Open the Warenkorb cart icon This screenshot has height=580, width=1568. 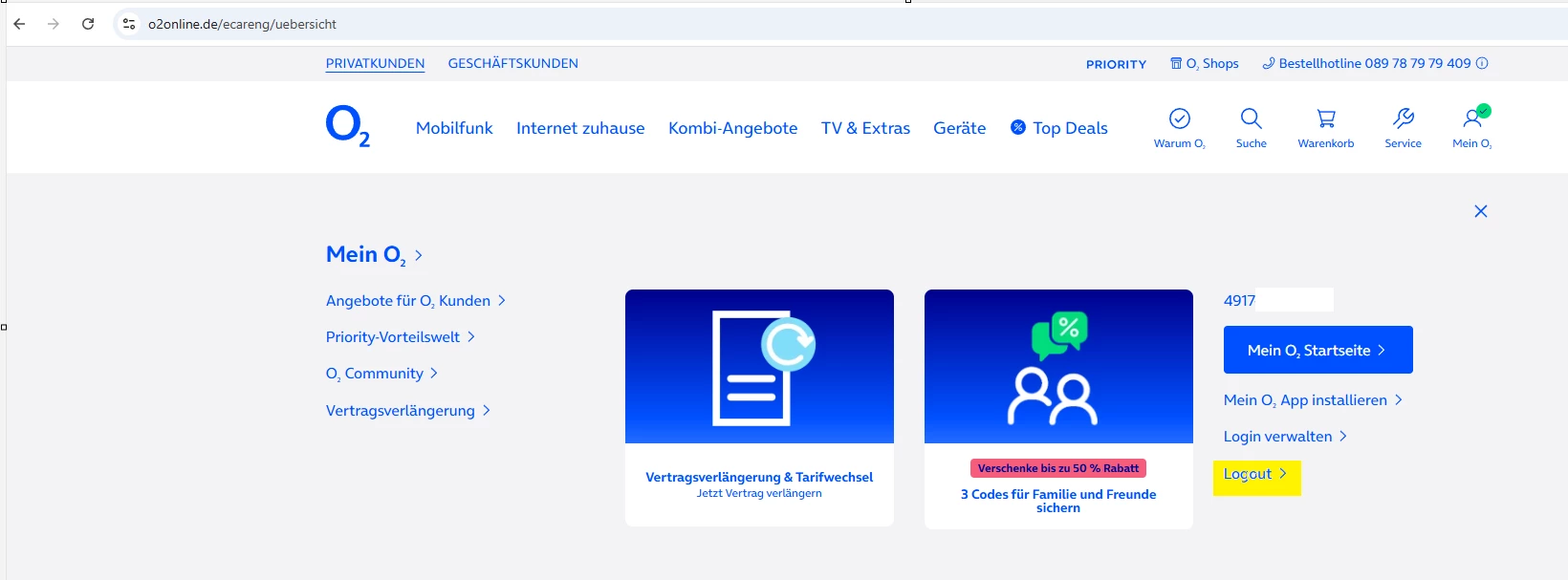pyautogui.click(x=1326, y=118)
